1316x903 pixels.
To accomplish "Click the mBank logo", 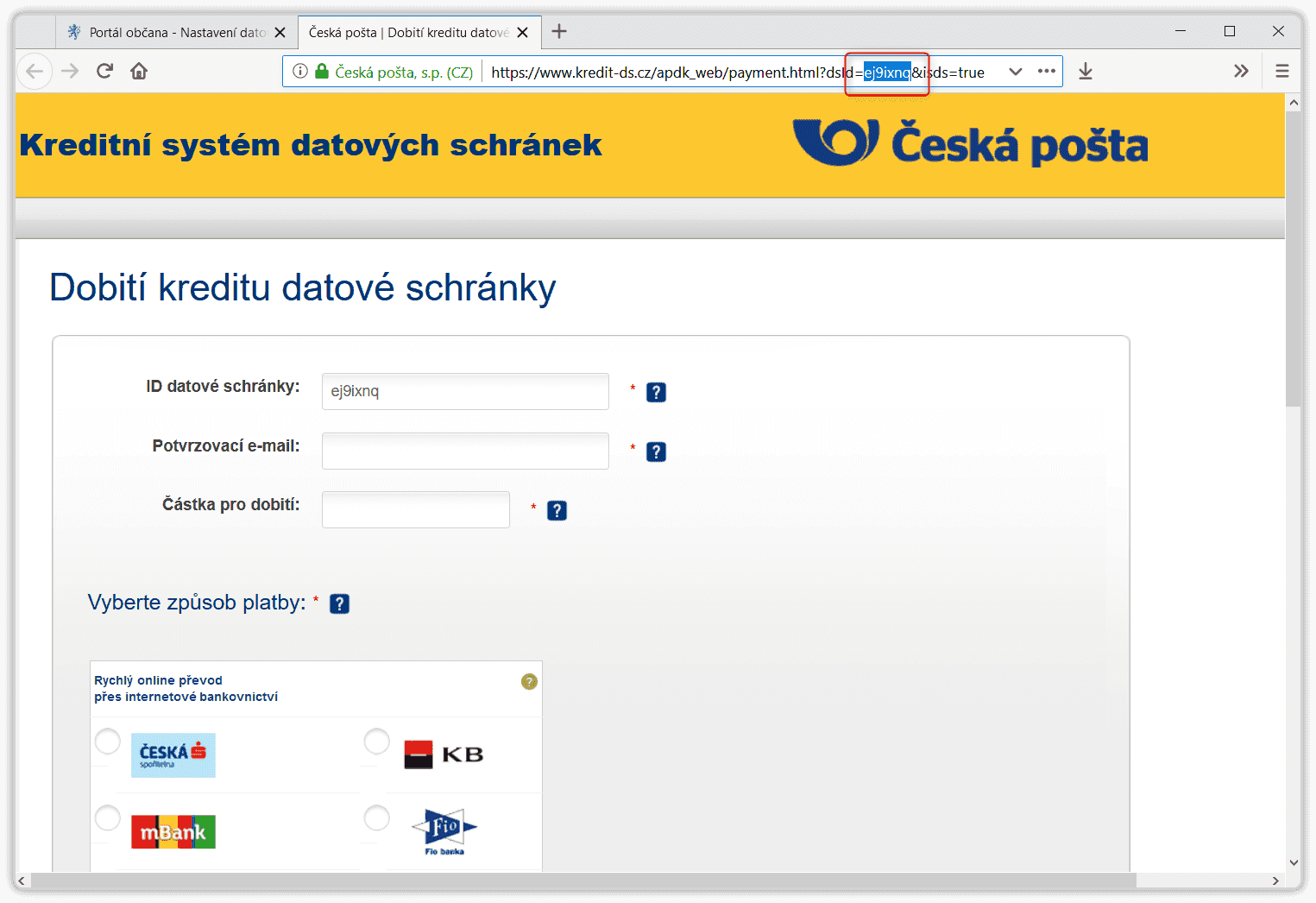I will [173, 832].
